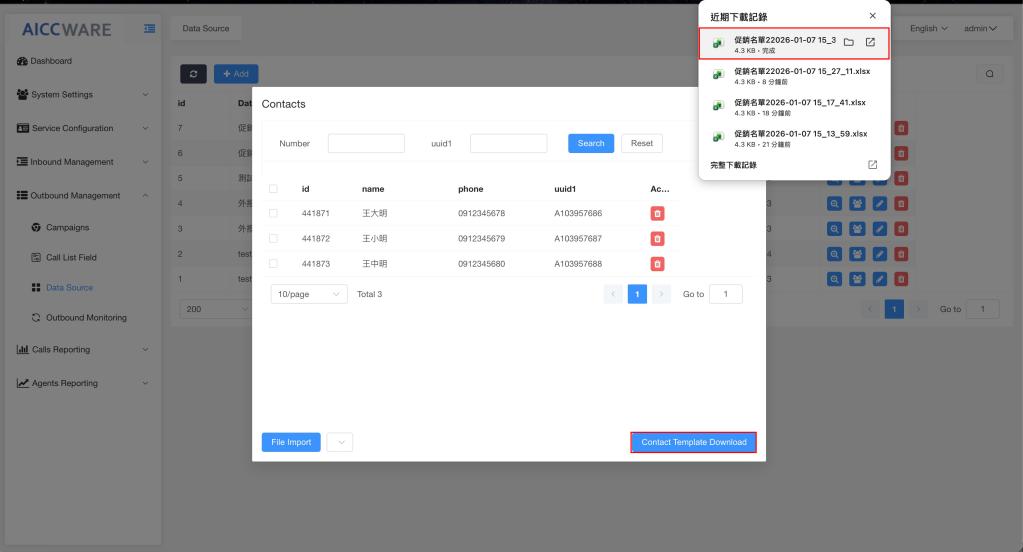Click the Reset button in Contacts
The height and width of the screenshot is (552, 1023).
[x=642, y=144]
